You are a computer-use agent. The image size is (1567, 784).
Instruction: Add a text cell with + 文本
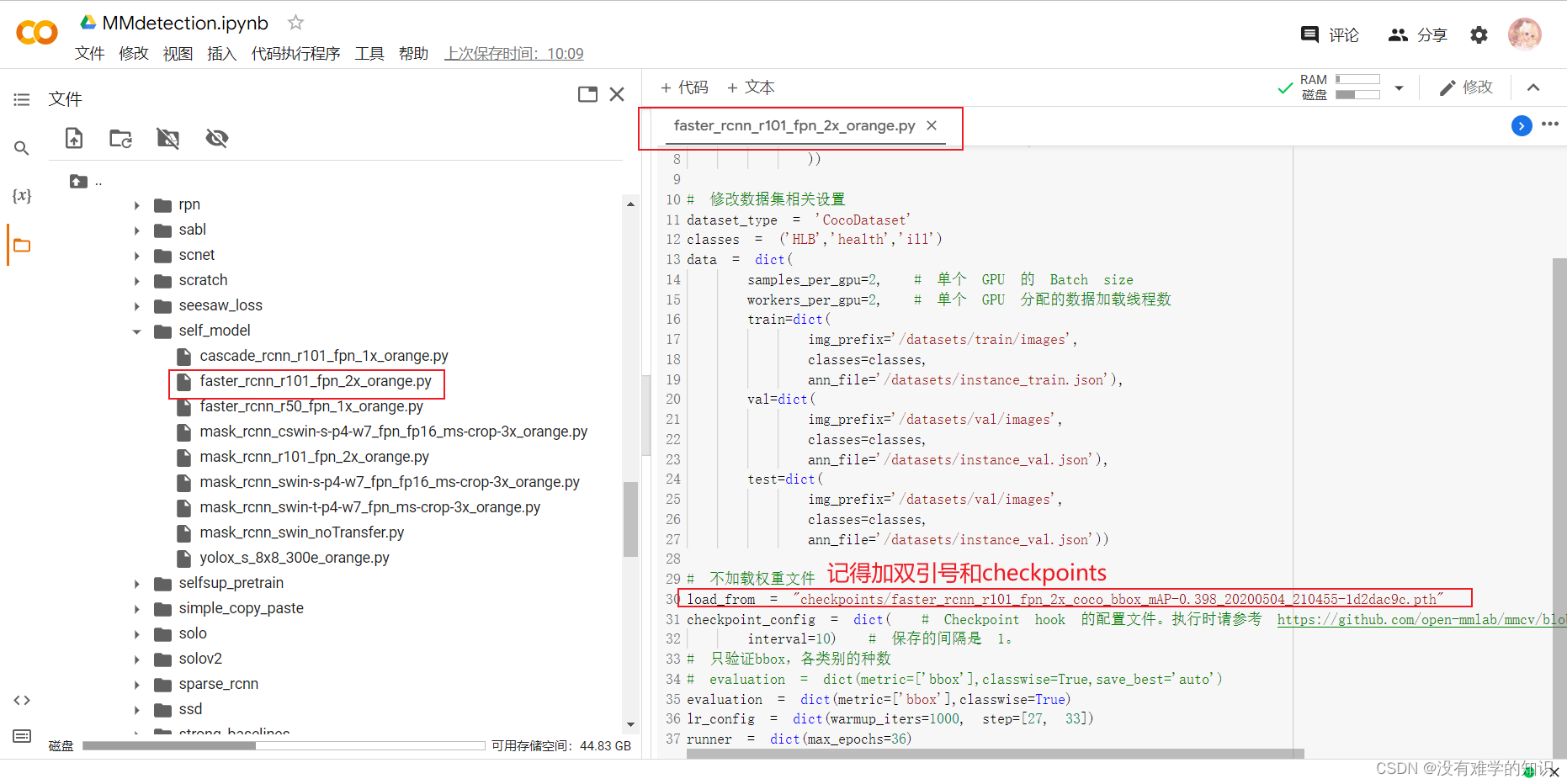click(751, 87)
